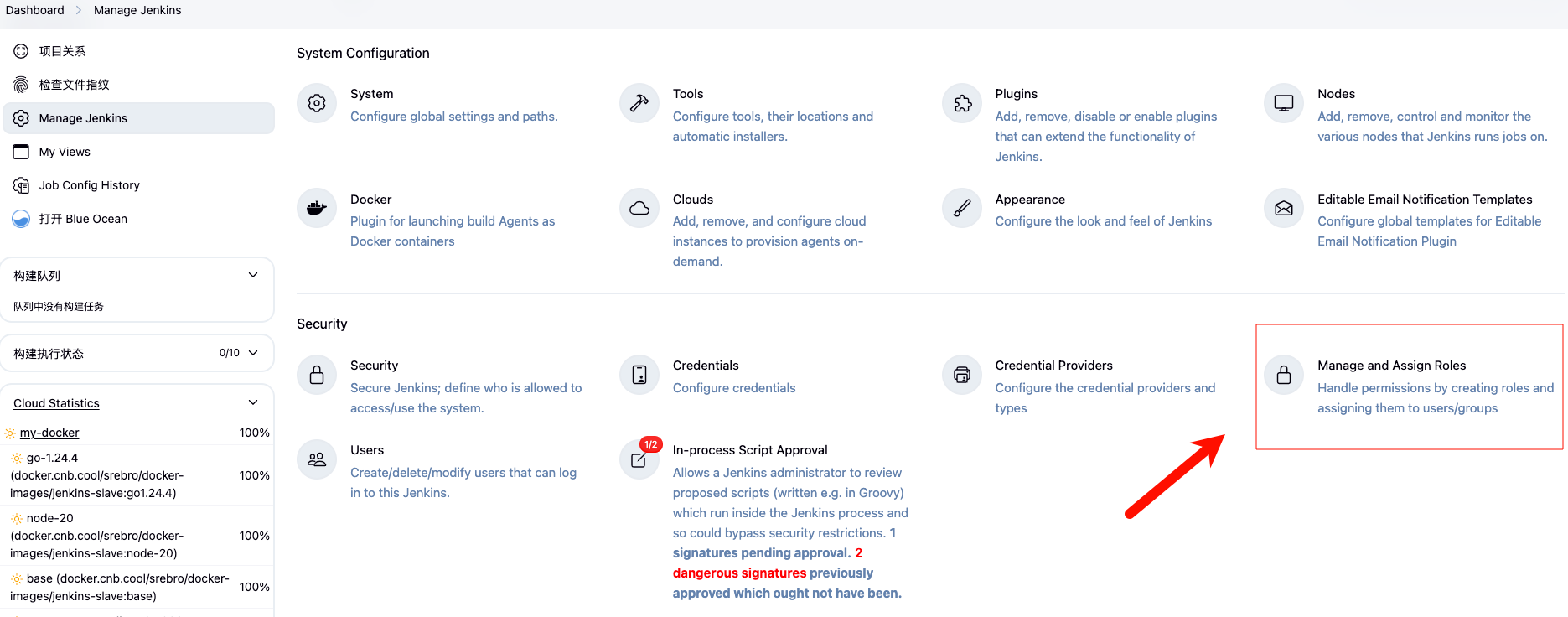Open the Clouds cloud icon
The height and width of the screenshot is (617, 1568).
point(639,208)
